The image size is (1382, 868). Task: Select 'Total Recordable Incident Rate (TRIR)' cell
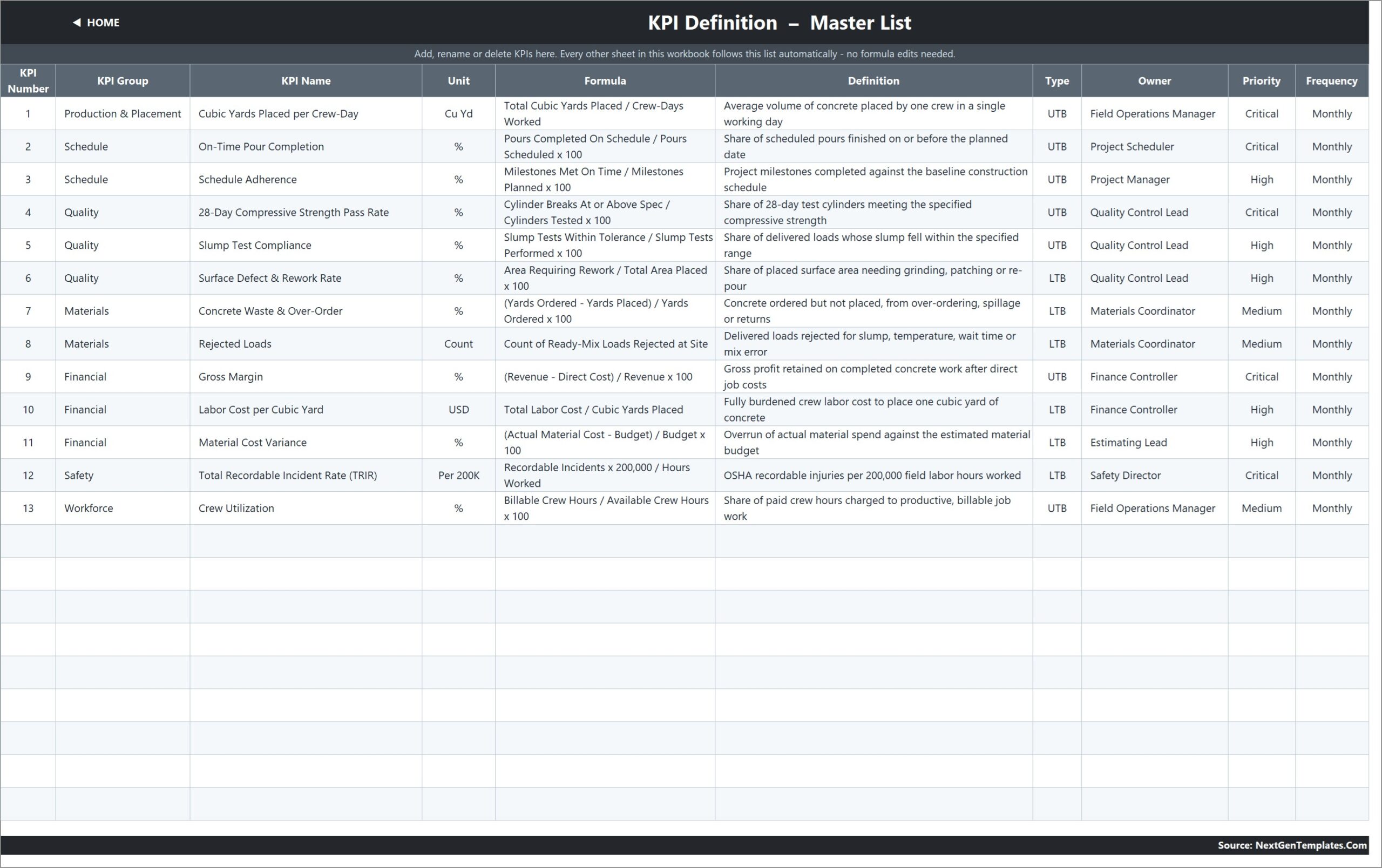pyautogui.click(x=306, y=475)
